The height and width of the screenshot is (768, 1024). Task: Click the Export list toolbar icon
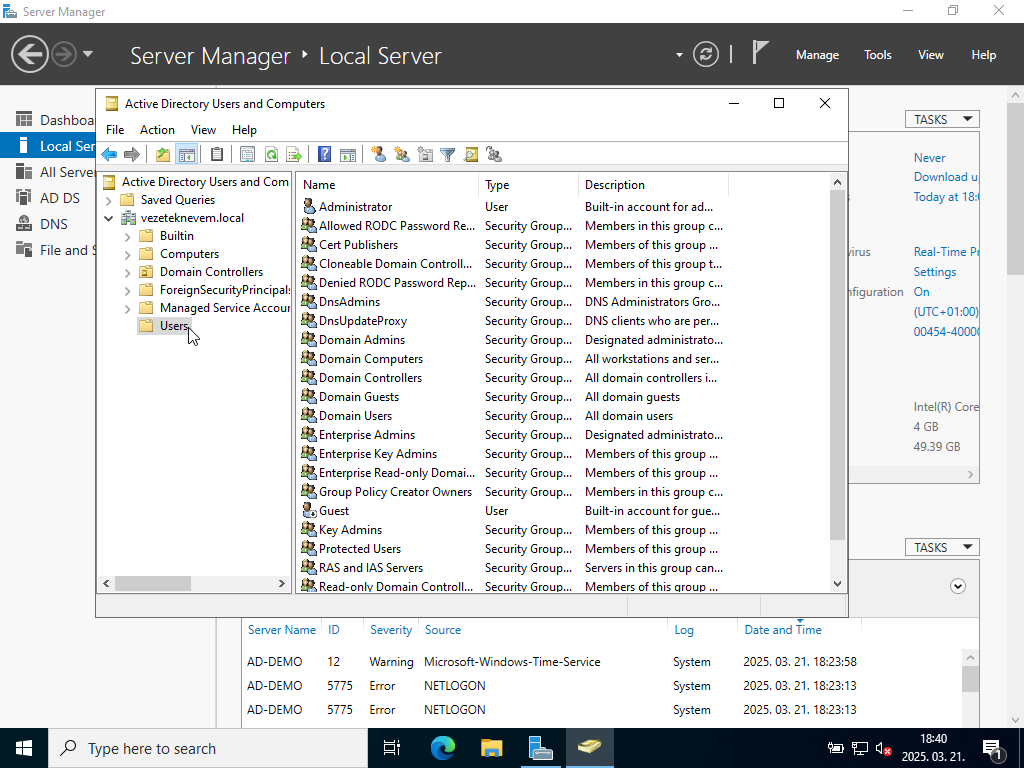[294, 154]
